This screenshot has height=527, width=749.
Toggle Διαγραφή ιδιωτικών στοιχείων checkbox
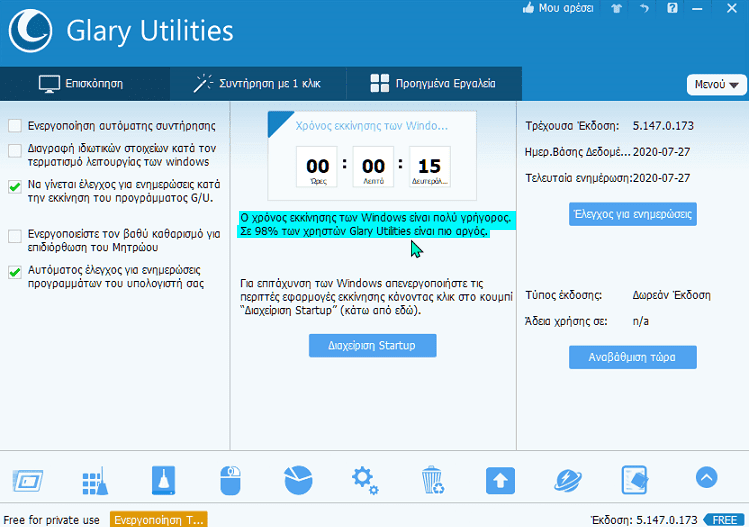click(15, 151)
